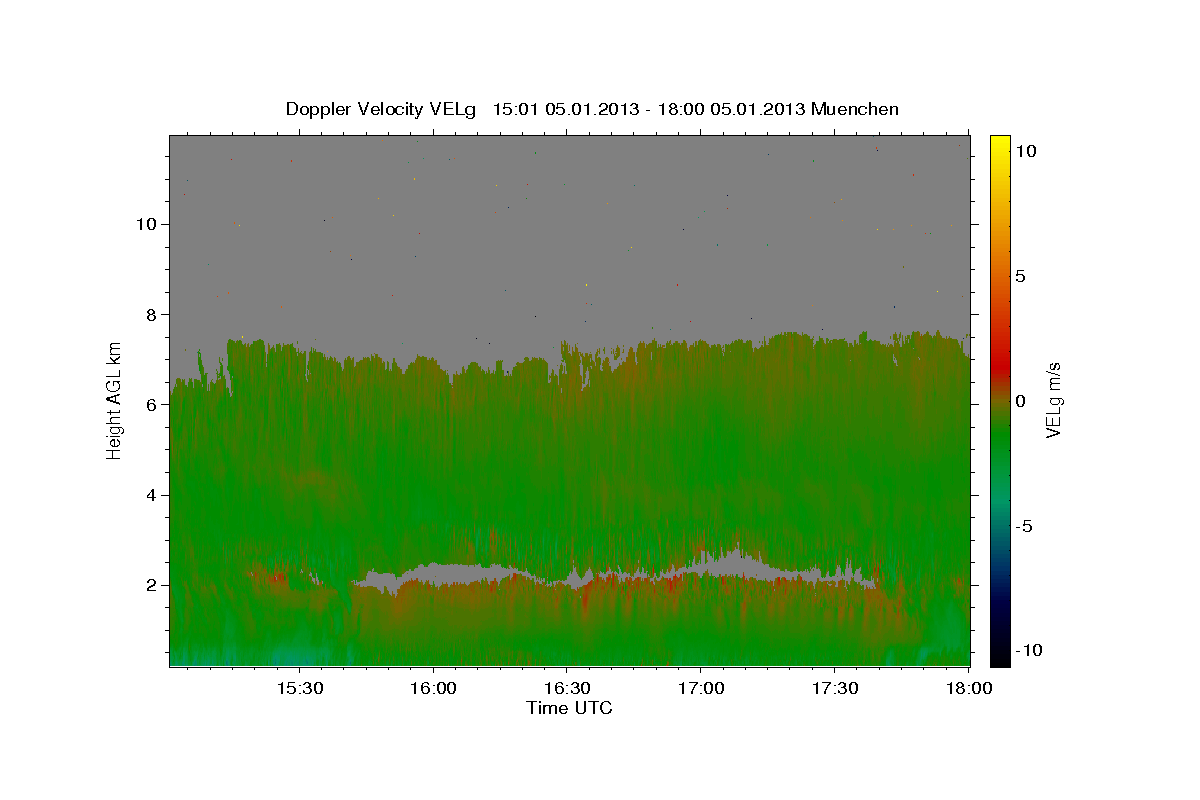Click the plot title 'Doppler Velocity VELg'
The width and height of the screenshot is (1200, 800).
click(383, 109)
